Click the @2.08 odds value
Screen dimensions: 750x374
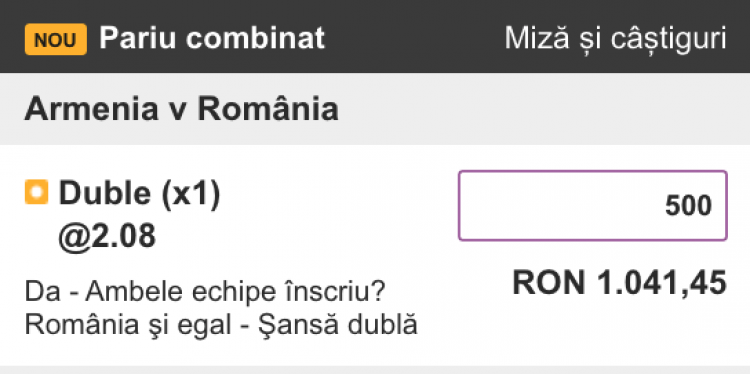(107, 236)
